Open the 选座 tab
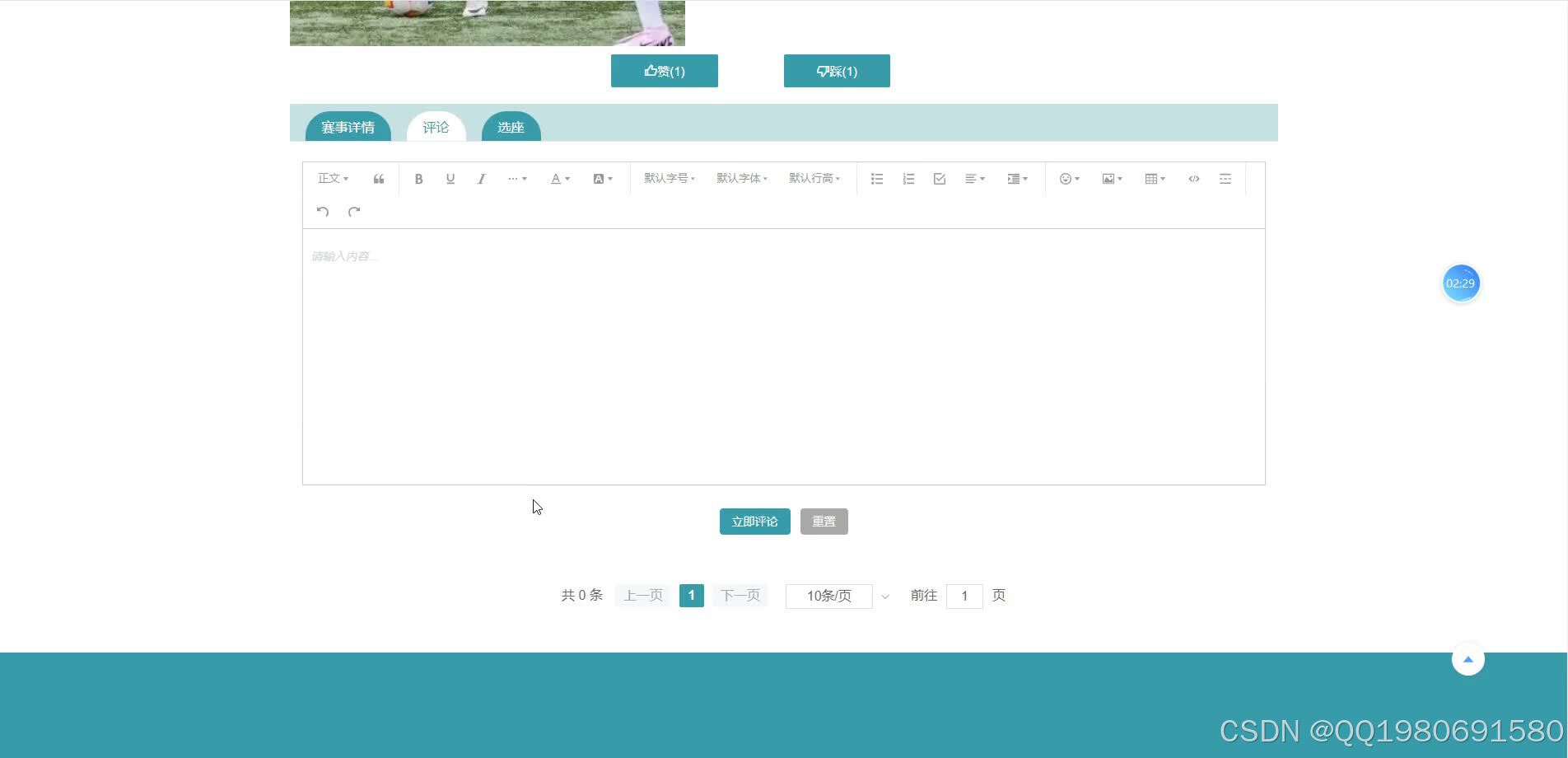Image resolution: width=1568 pixels, height=758 pixels. coord(511,127)
